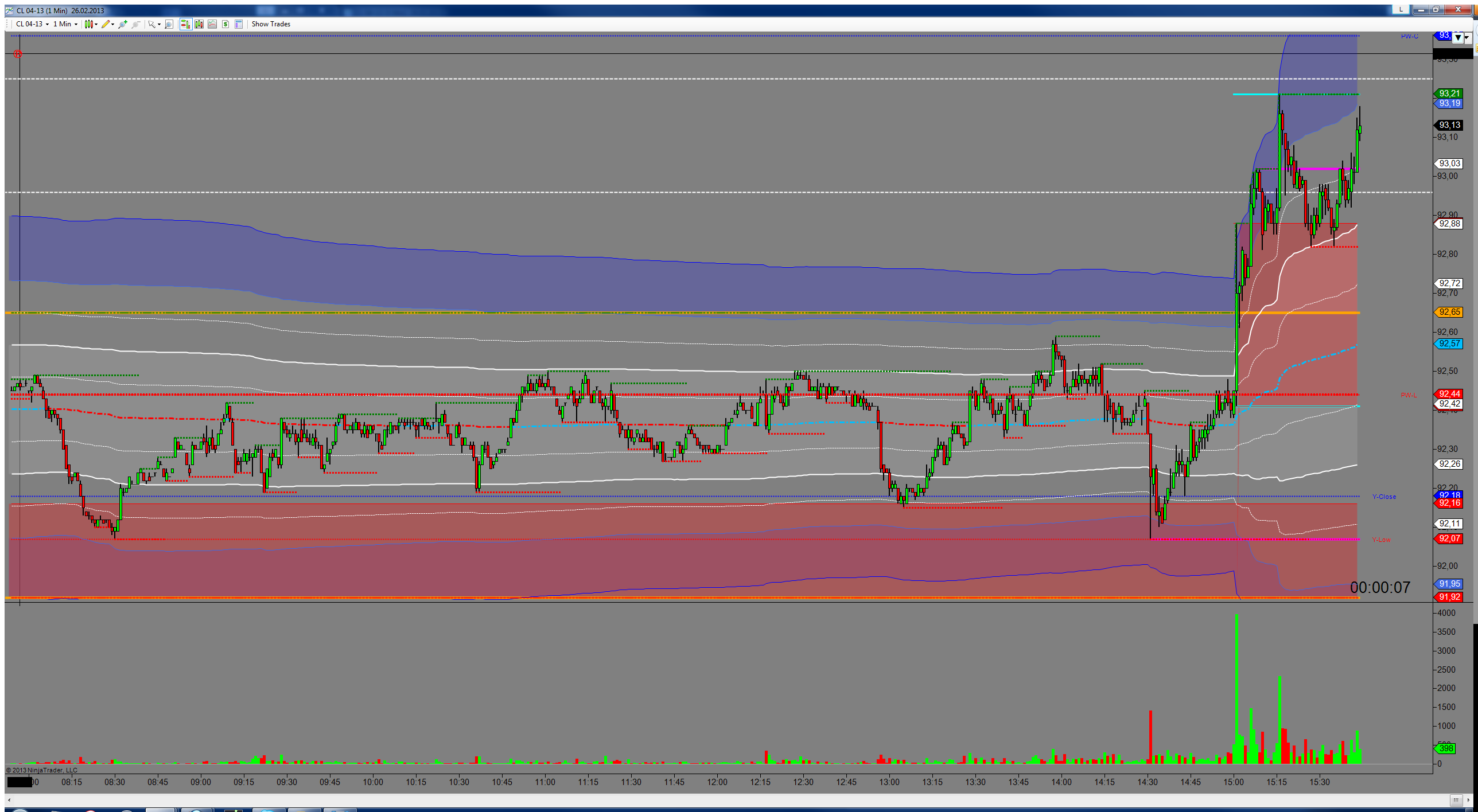Open the candlestick chart style icon
The width and height of the screenshot is (1478, 812).
(x=88, y=24)
